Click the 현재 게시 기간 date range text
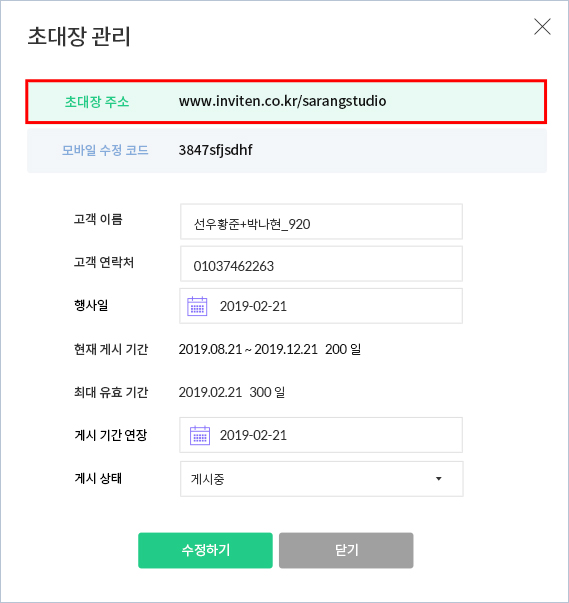 248,349
